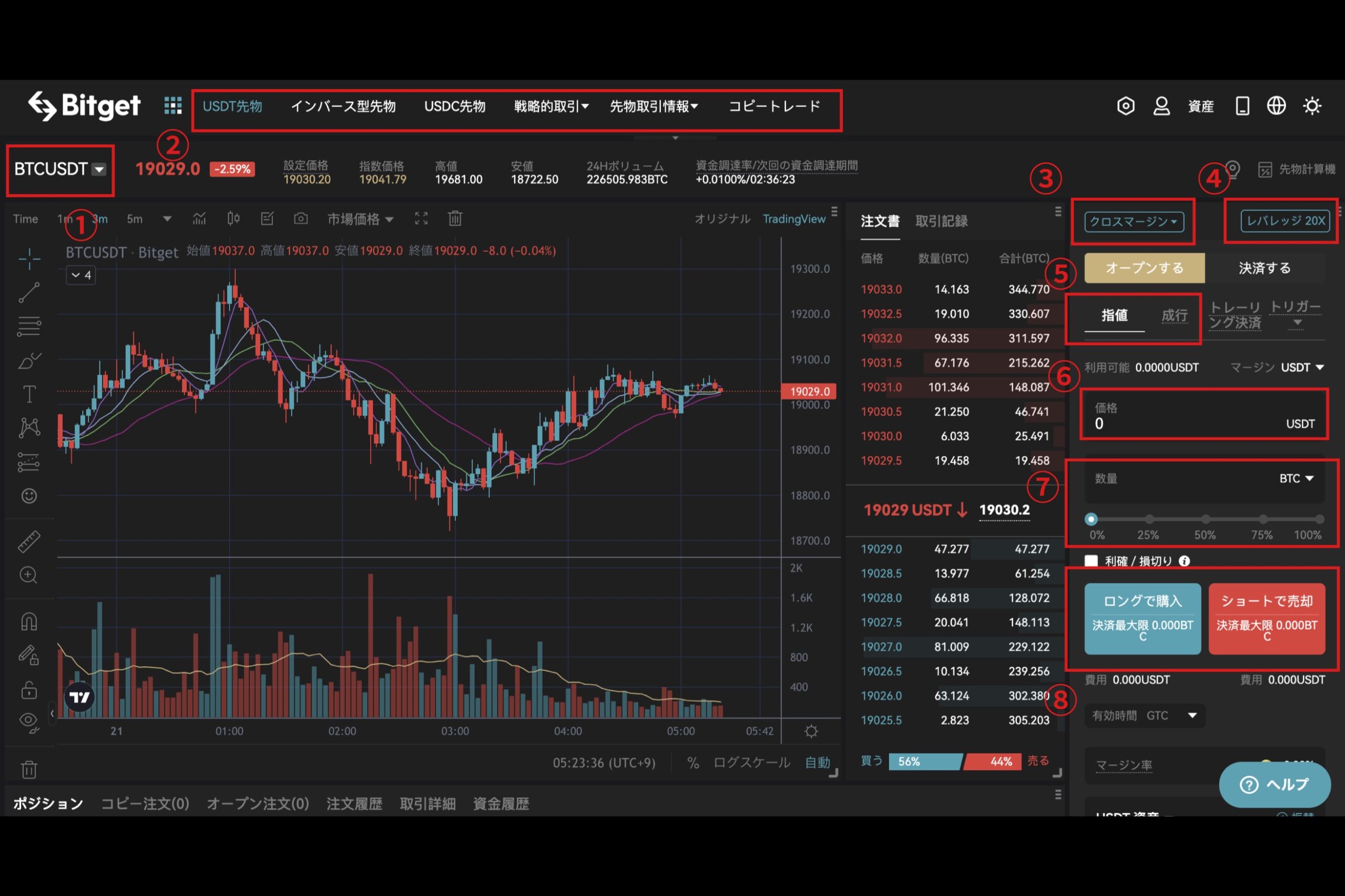The image size is (1345, 896).
Task: Click ショートで売却 sell short button
Action: point(1267,618)
